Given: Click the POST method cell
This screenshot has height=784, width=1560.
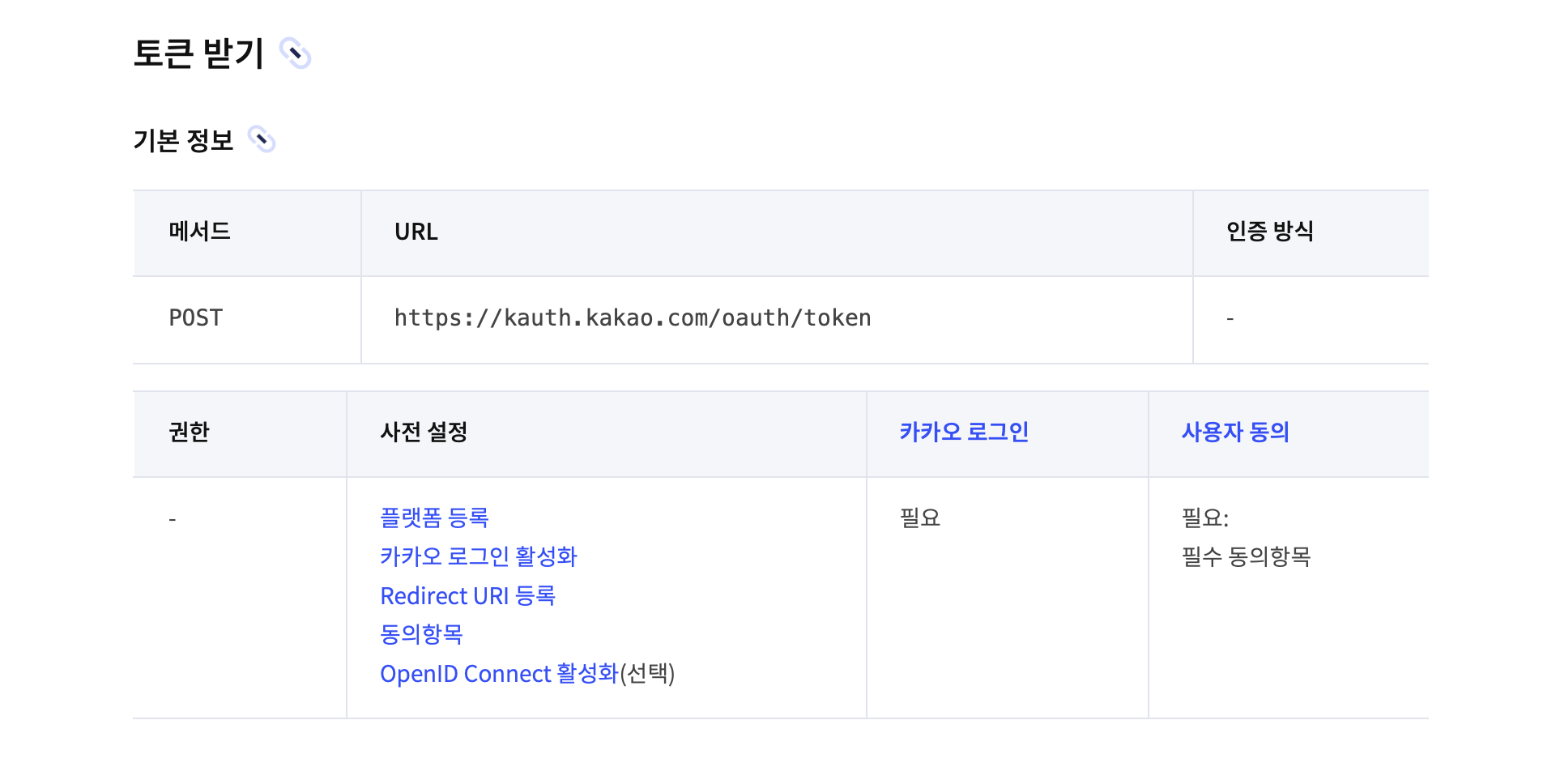Looking at the screenshot, I should pos(196,318).
